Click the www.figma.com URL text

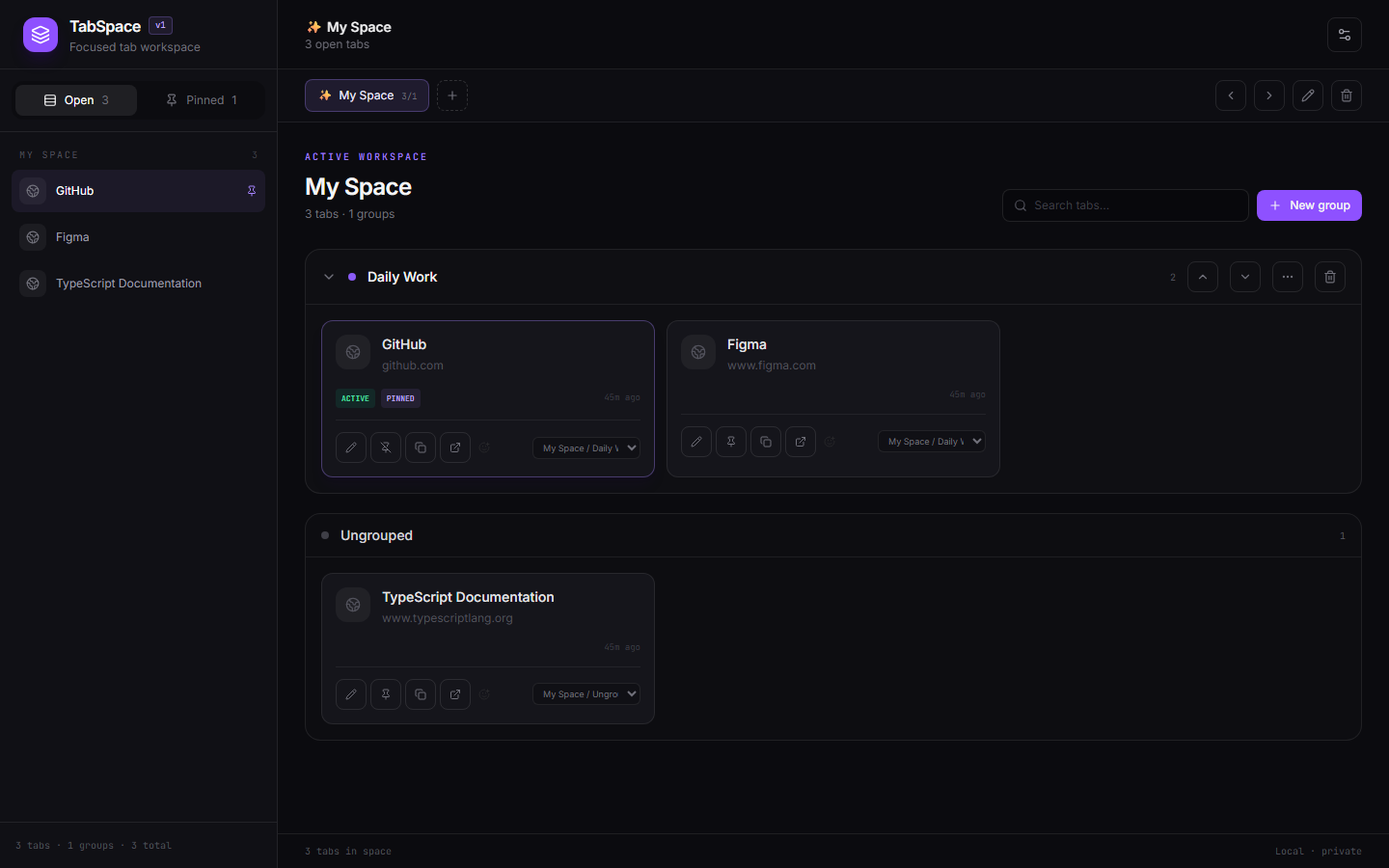(772, 366)
